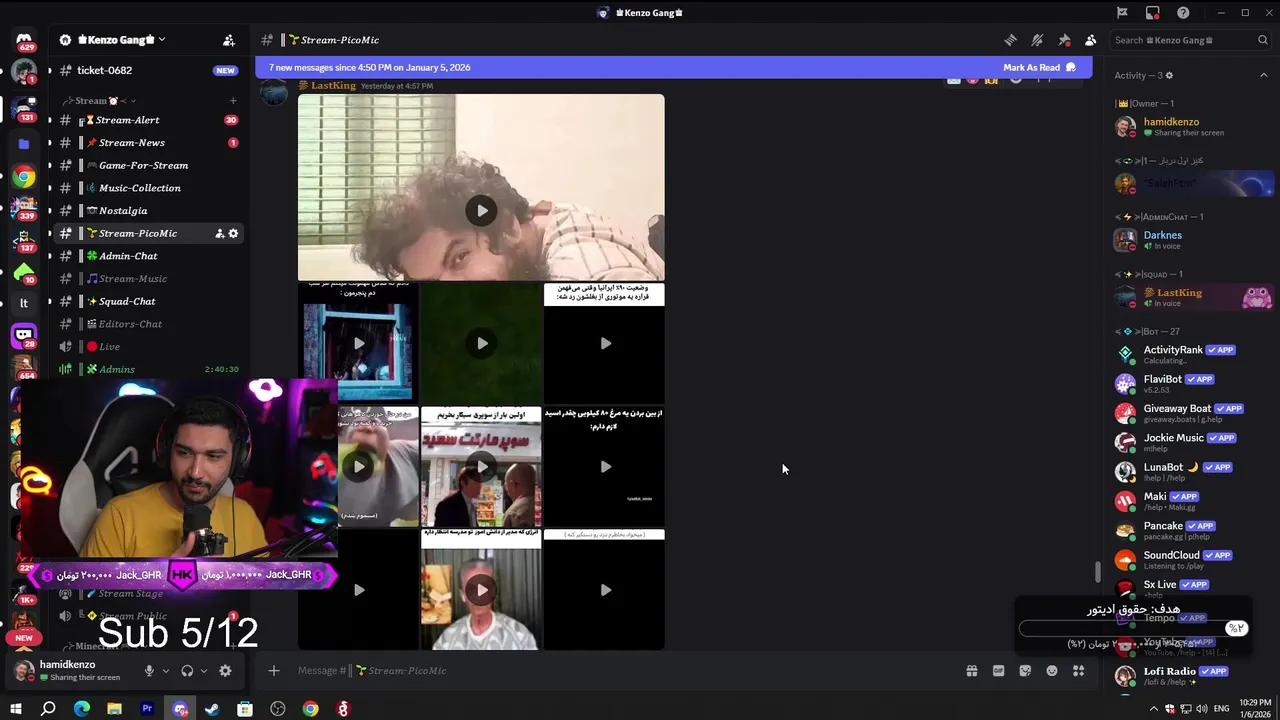
Task: Select Darknes in member list
Action: 1194,240
